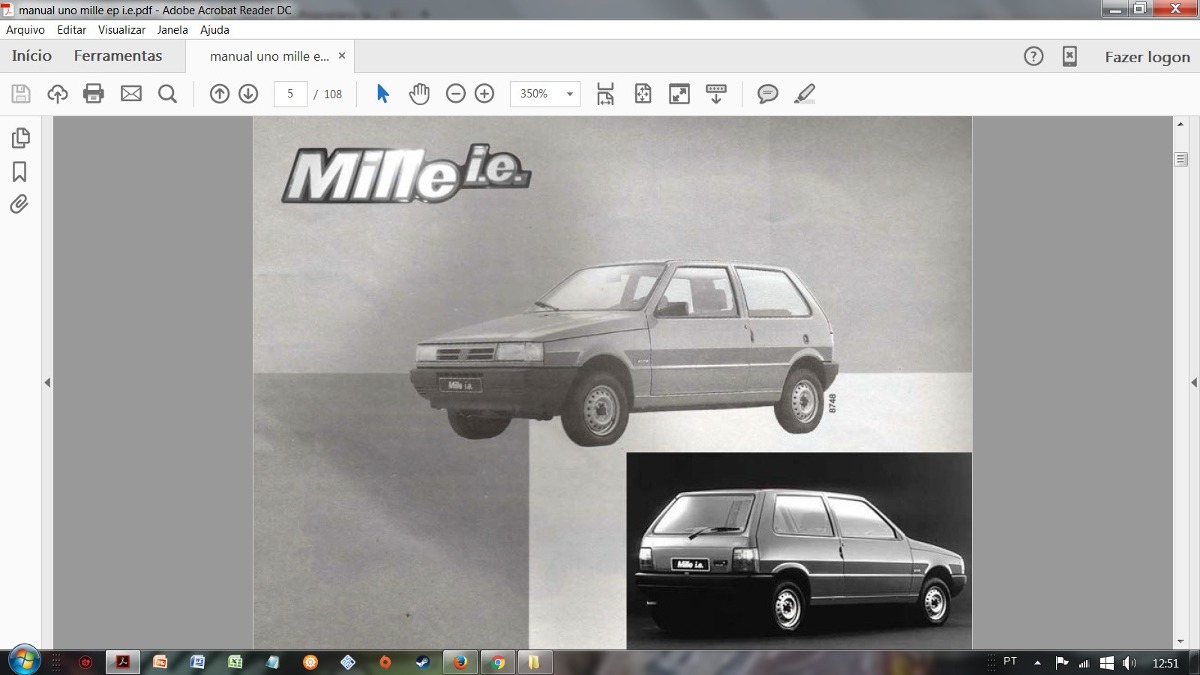Screen dimensions: 1200x675
Task: Open the bookmarks panel
Action: (19, 171)
